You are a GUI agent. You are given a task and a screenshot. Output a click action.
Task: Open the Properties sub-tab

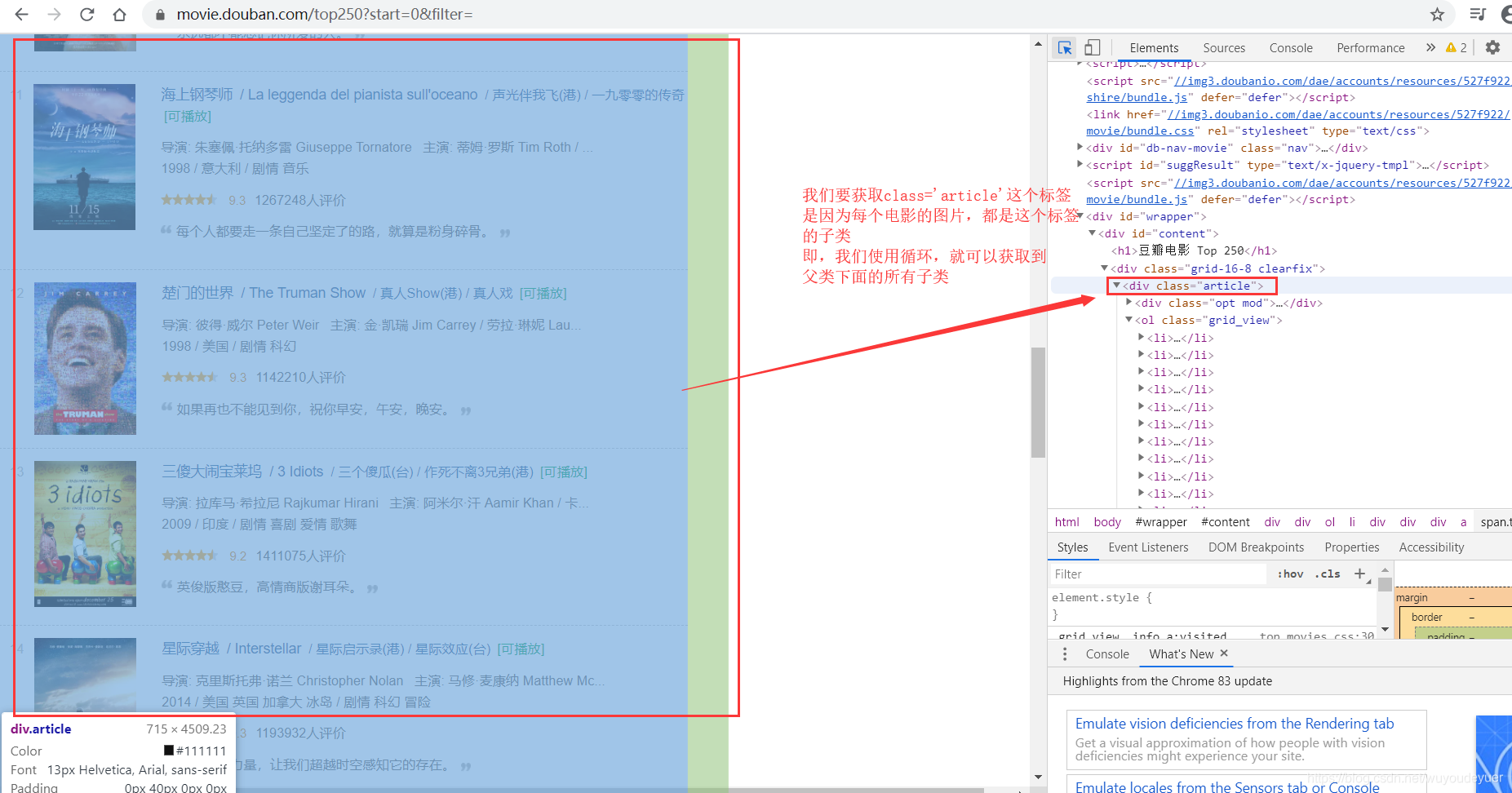[x=1352, y=547]
